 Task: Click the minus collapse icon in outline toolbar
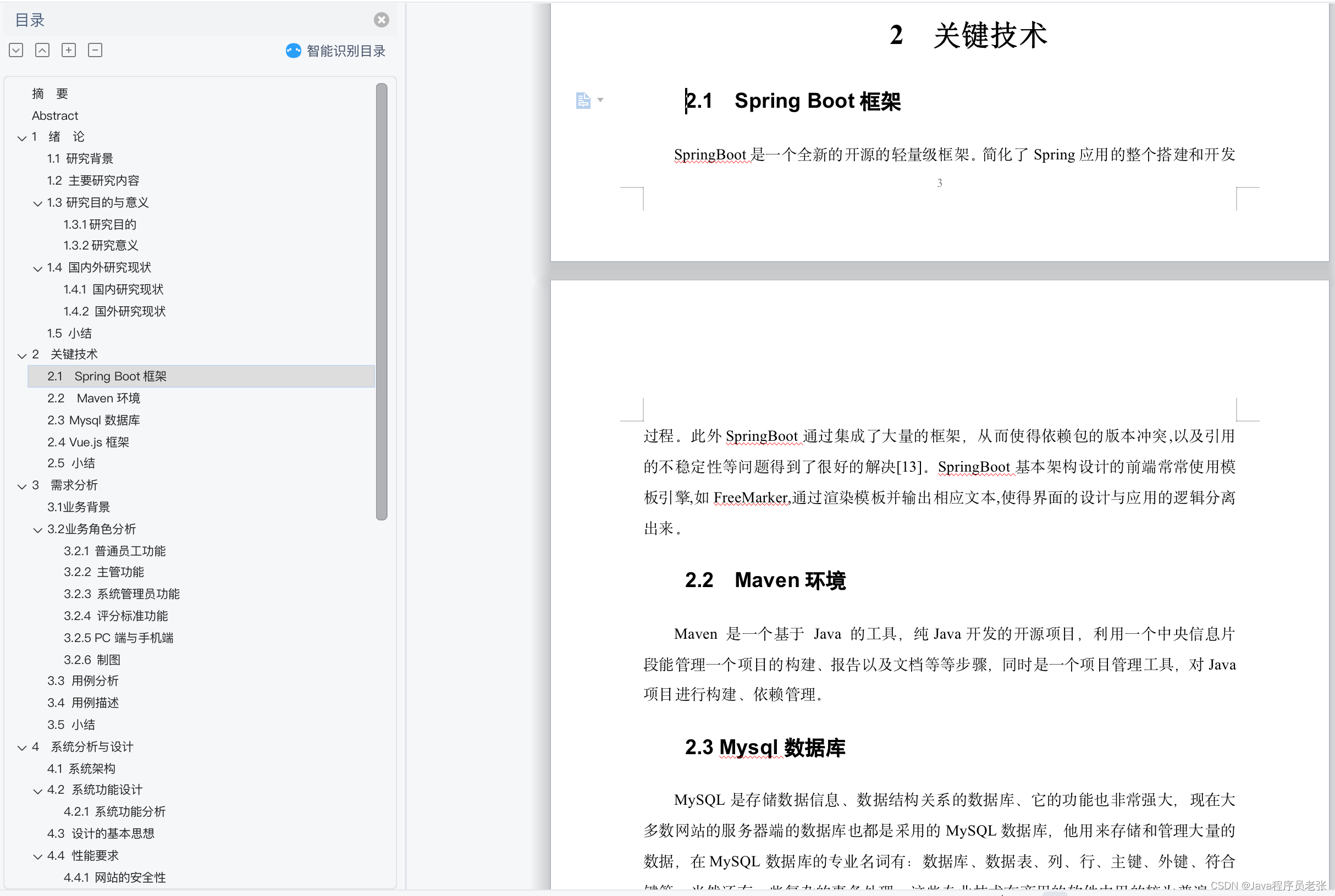(95, 50)
